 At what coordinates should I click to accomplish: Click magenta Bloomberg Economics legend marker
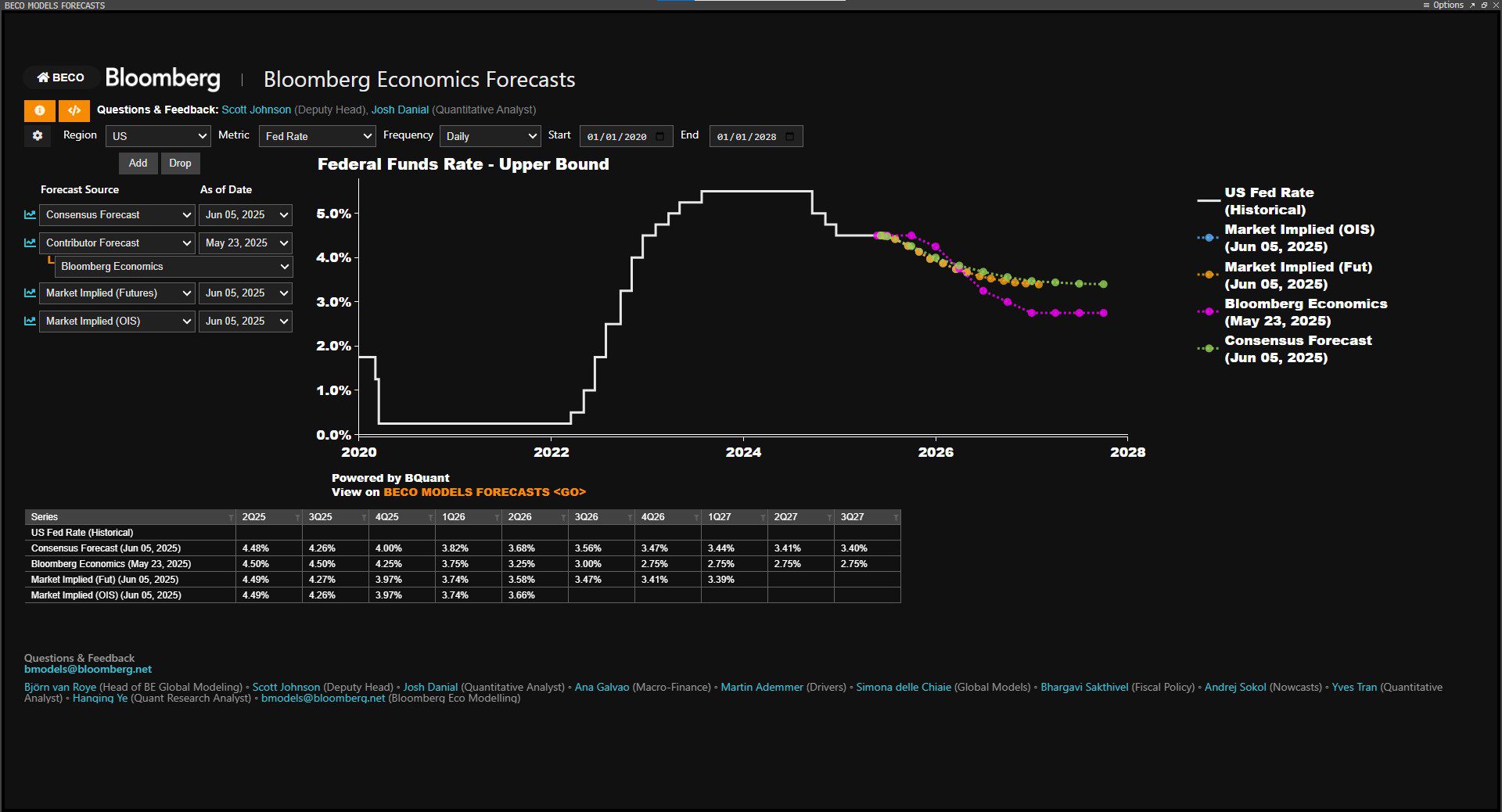click(x=1209, y=311)
